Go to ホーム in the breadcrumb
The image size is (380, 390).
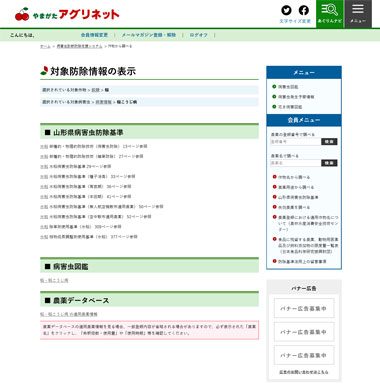point(45,46)
